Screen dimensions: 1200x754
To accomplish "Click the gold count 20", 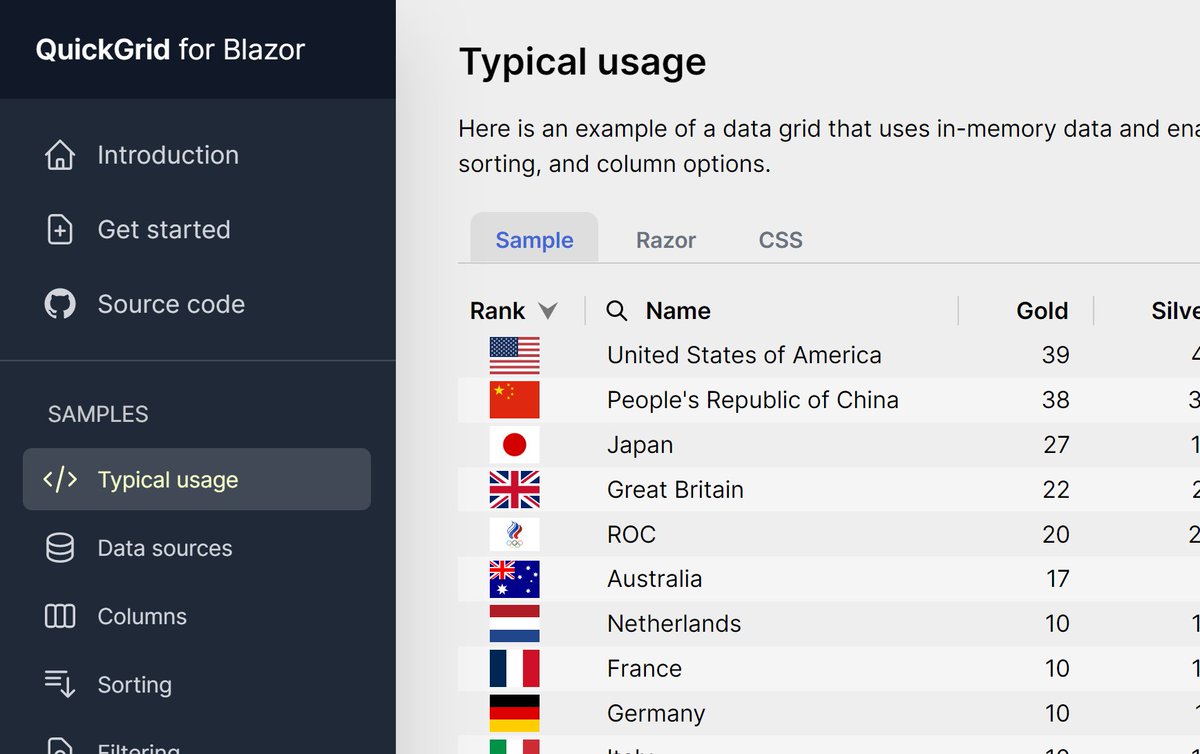I will 1056,534.
